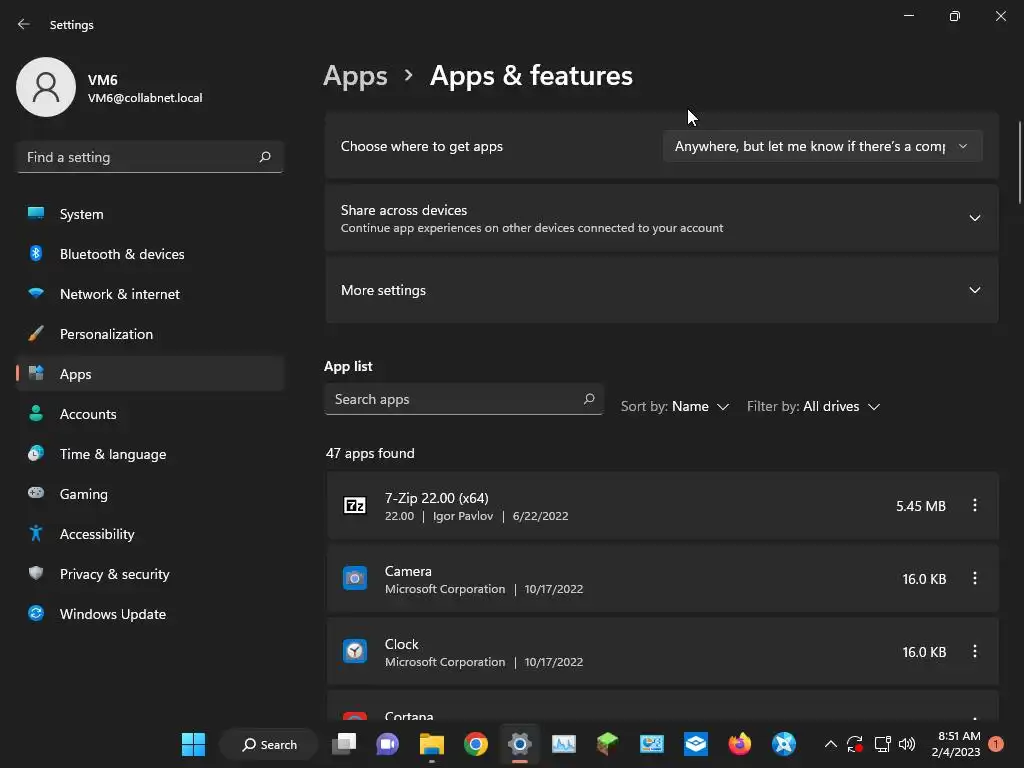1024x768 pixels.
Task: Select the Apps category in sidebar
Action: pos(150,374)
